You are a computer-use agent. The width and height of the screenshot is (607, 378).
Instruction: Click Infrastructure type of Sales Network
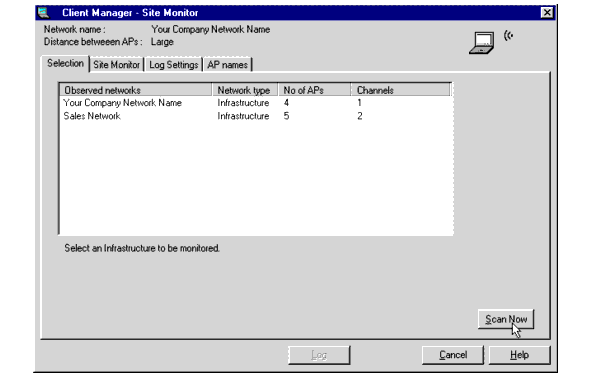coord(243,116)
